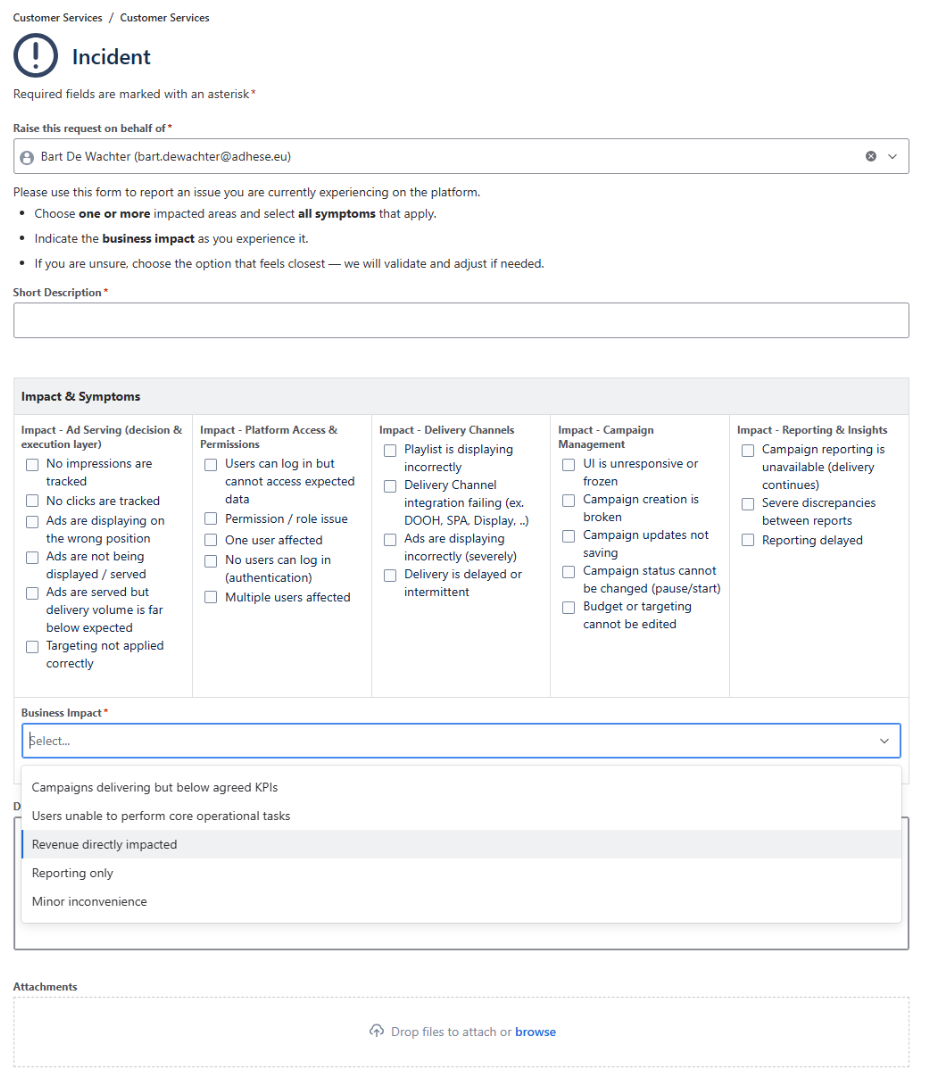Tick Playlist is displaying incorrectly

click(x=390, y=450)
